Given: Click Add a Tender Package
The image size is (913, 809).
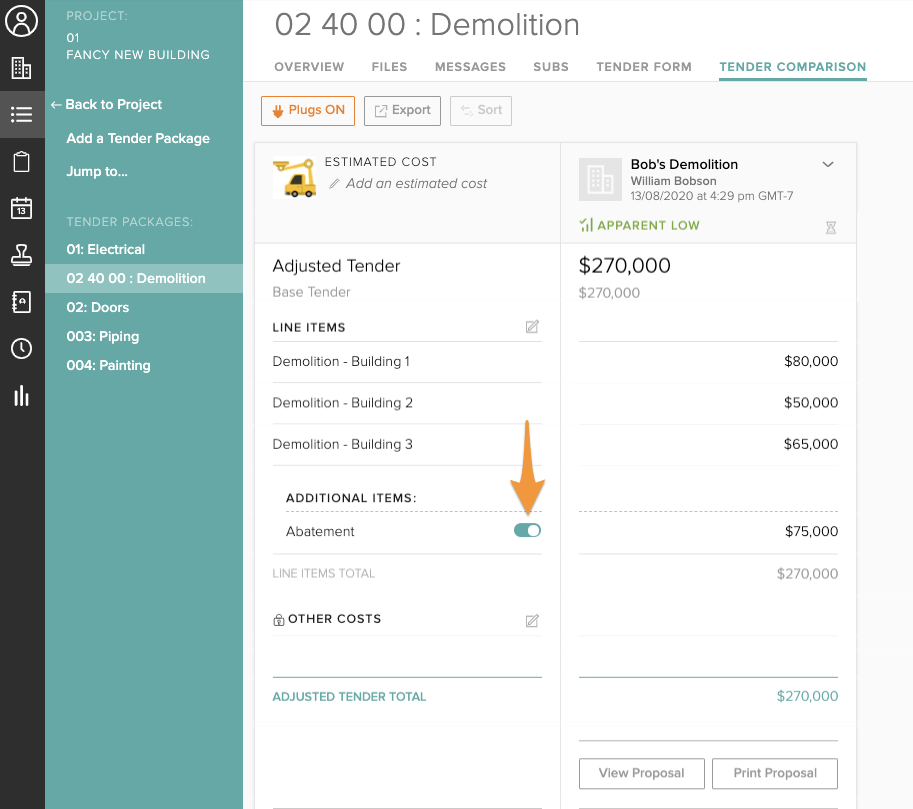Looking at the screenshot, I should point(138,138).
